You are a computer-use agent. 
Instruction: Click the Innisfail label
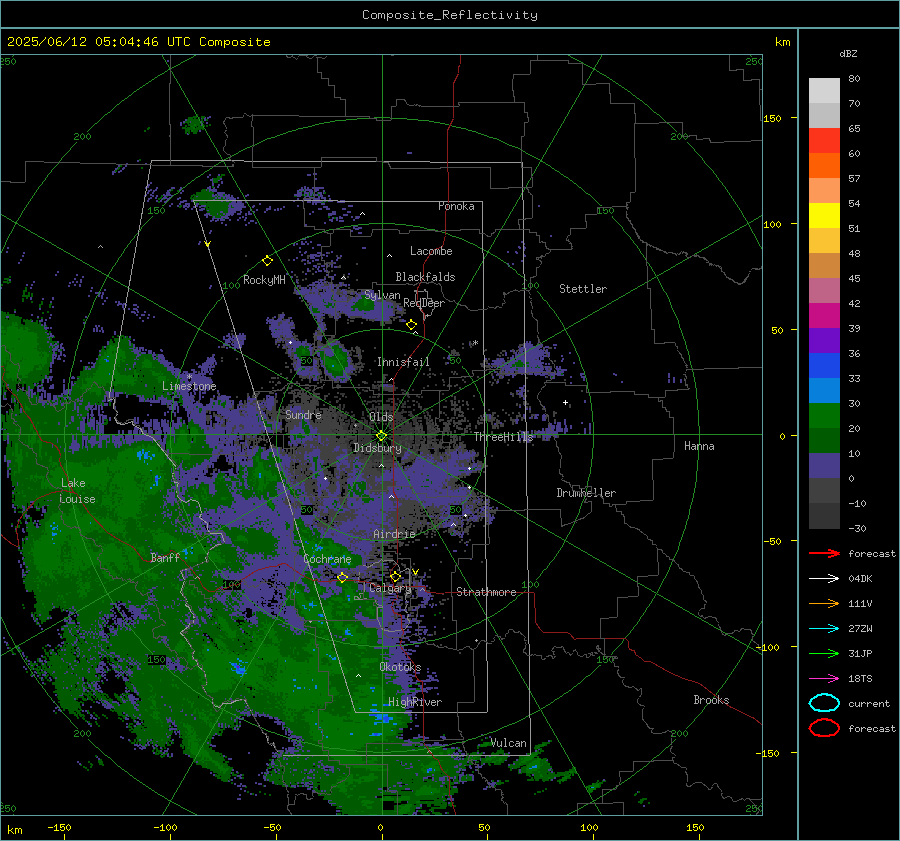[403, 362]
